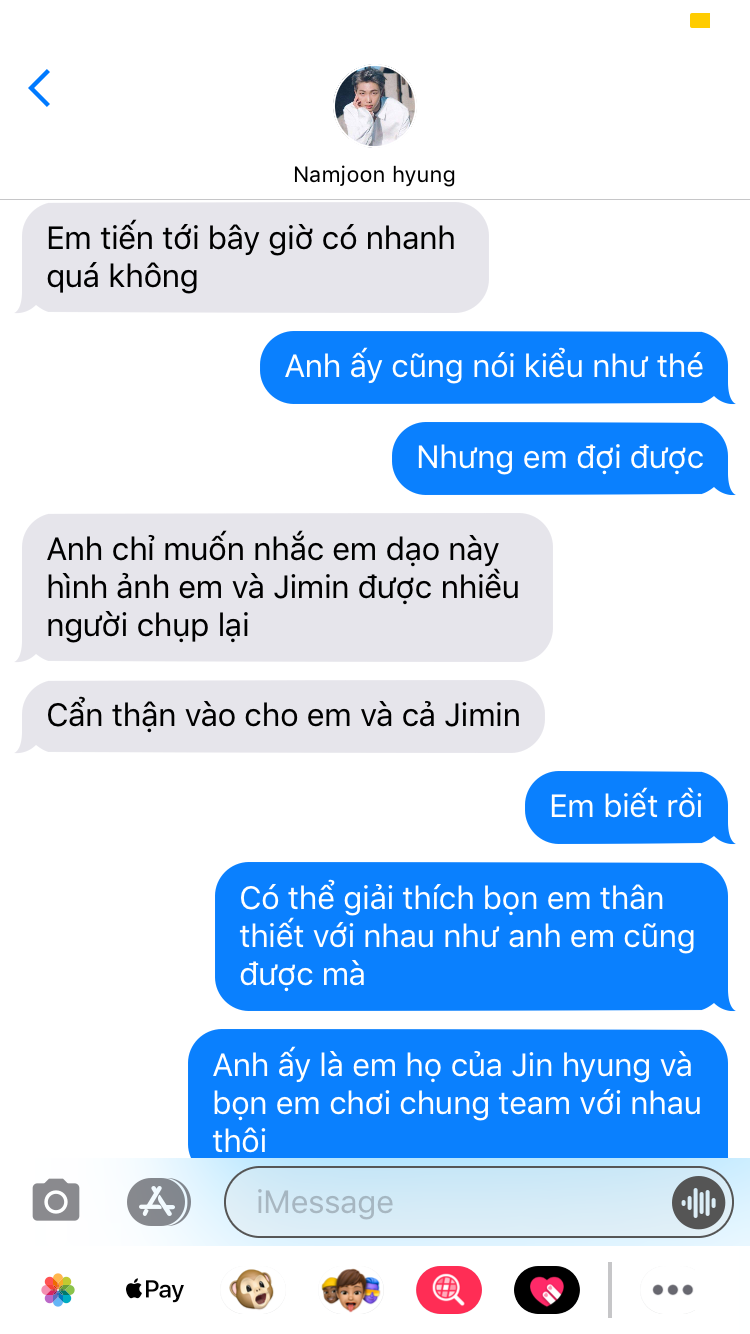Open the Photos app icon
The width and height of the screenshot is (750, 1334).
click(58, 1289)
